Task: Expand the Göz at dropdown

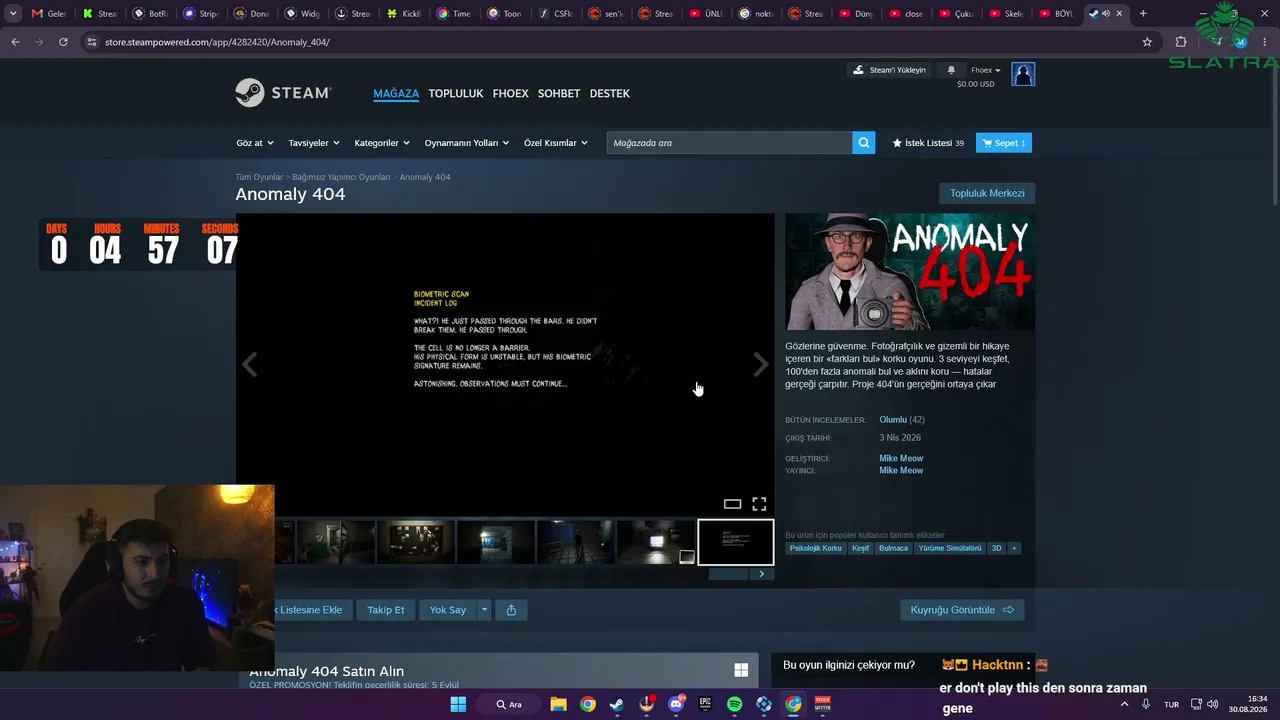Action: point(255,143)
